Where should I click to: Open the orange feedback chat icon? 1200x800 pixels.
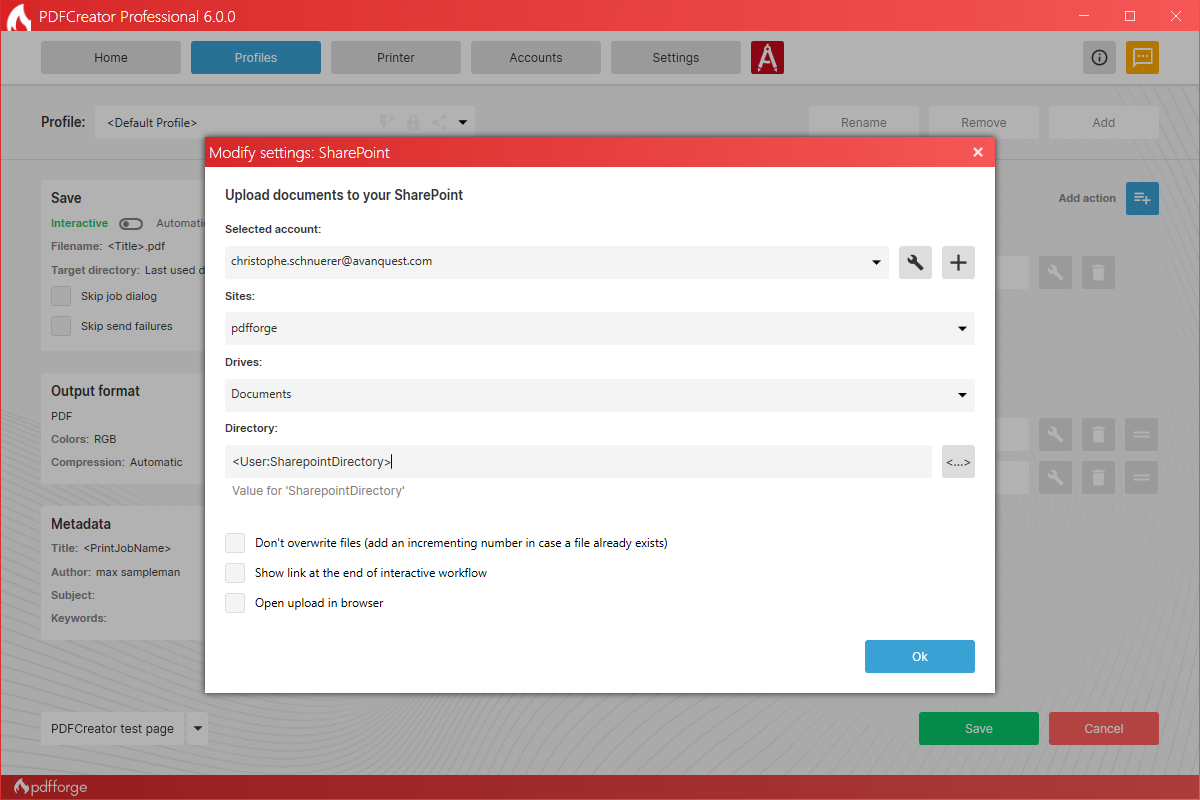[x=1142, y=57]
